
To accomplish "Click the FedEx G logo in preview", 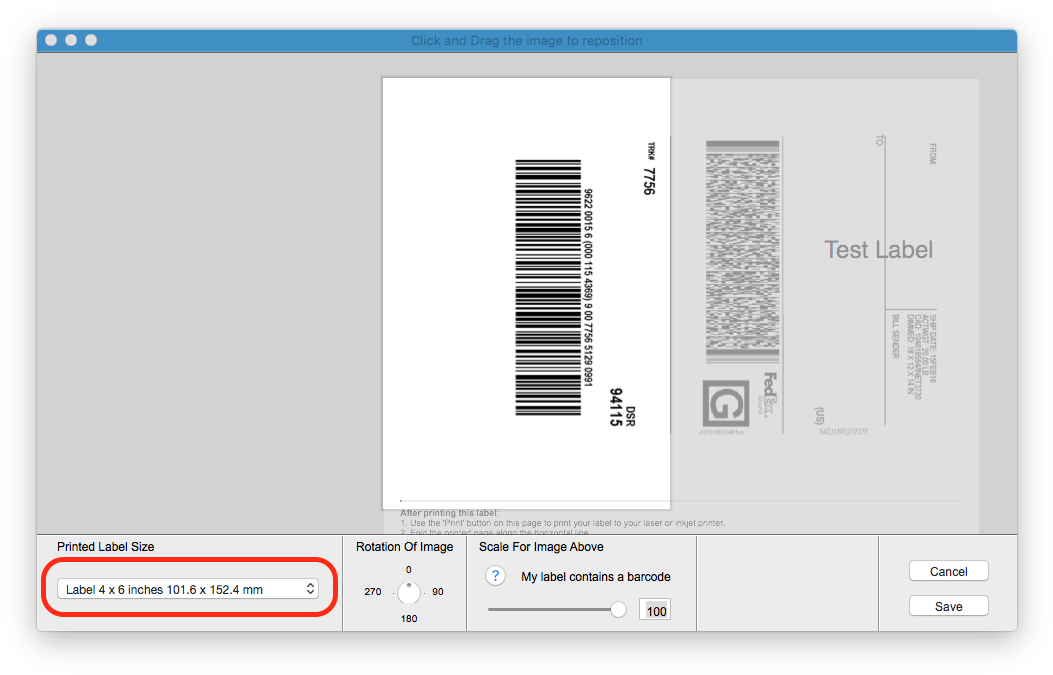I will coord(725,403).
